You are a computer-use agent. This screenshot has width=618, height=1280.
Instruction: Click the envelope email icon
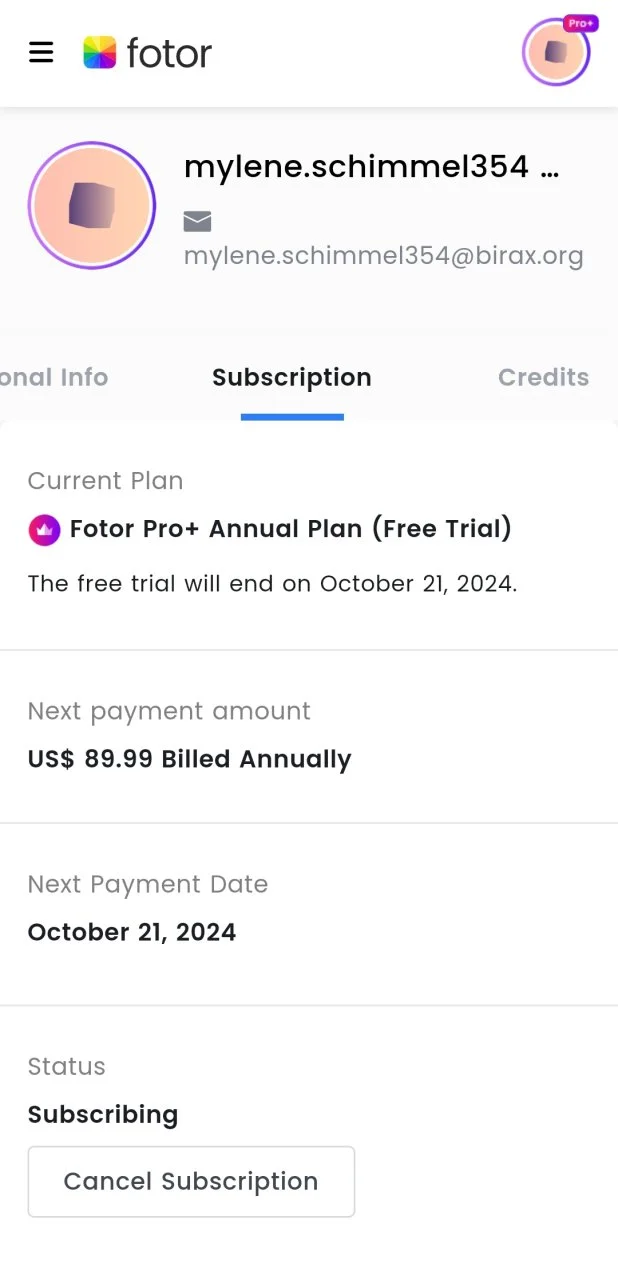click(197, 221)
